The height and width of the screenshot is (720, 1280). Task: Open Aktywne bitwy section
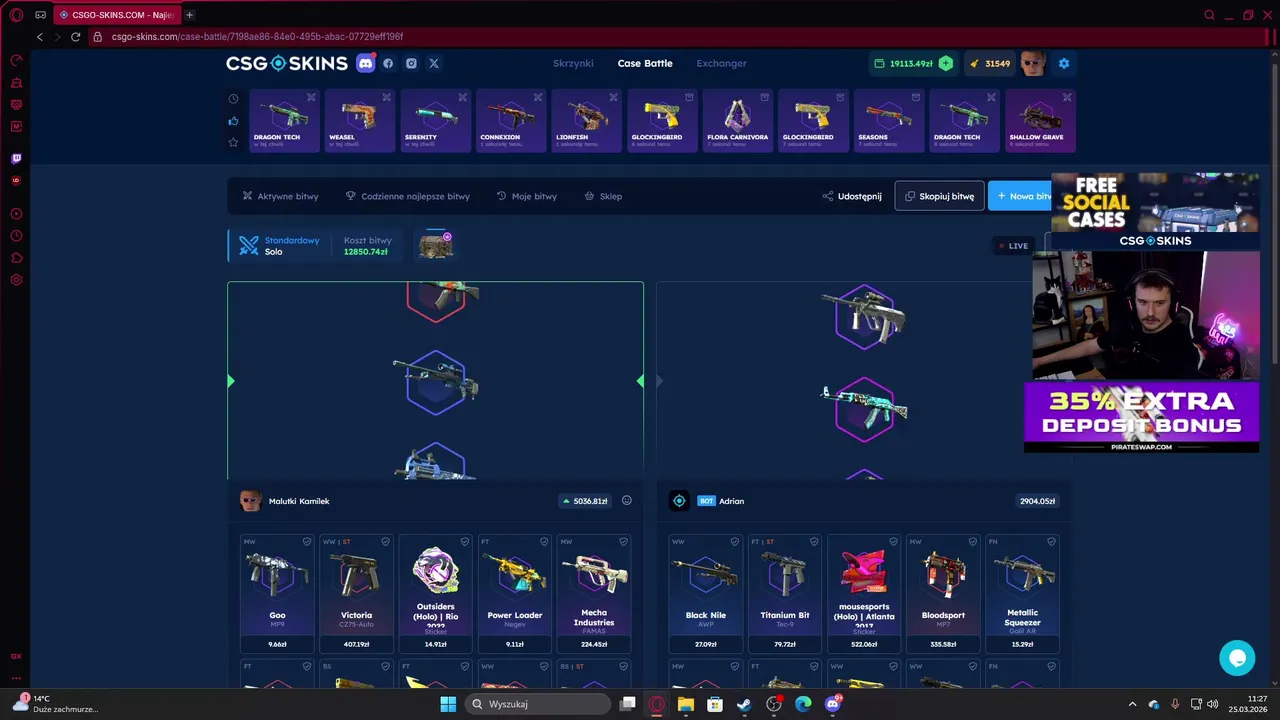[280, 196]
